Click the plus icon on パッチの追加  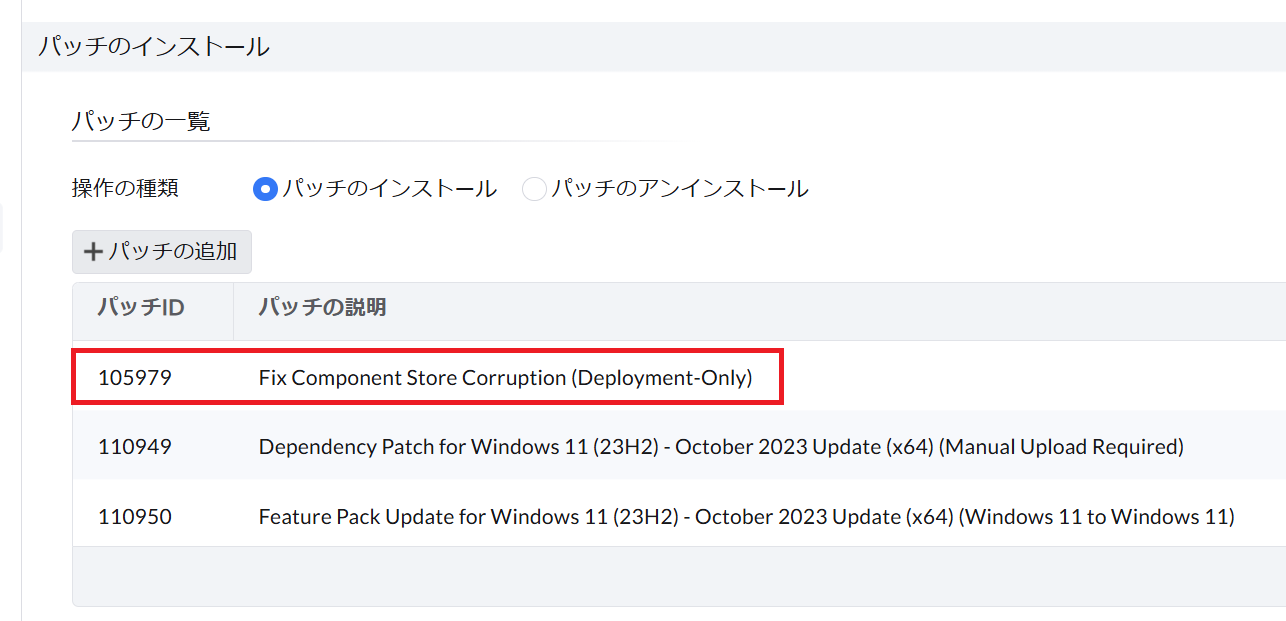click(93, 252)
